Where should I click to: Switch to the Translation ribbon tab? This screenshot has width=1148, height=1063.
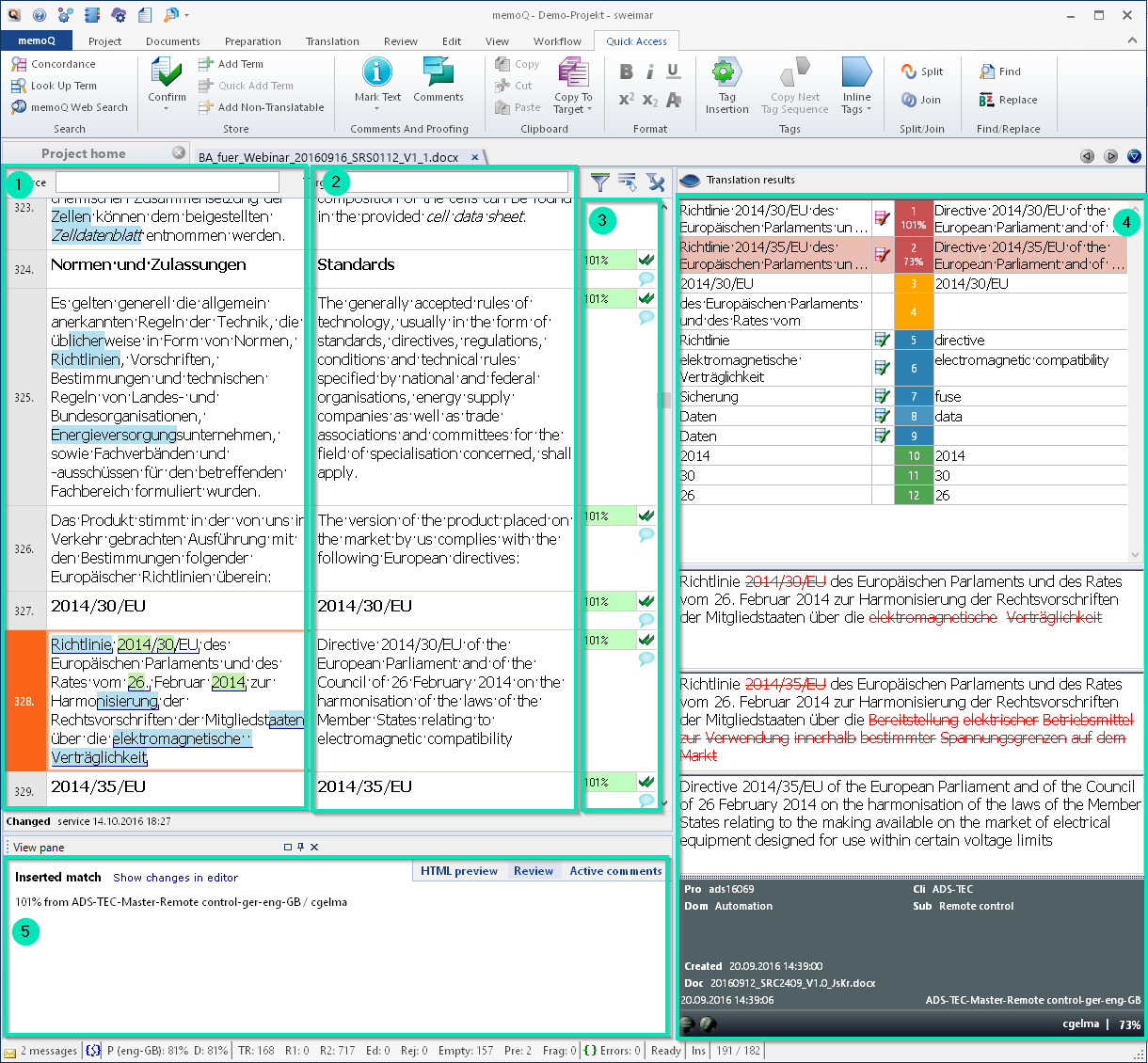tap(332, 41)
